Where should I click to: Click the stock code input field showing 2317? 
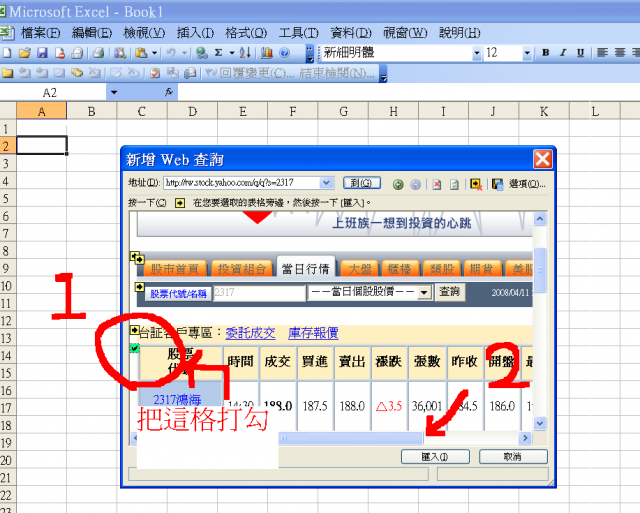(259, 293)
